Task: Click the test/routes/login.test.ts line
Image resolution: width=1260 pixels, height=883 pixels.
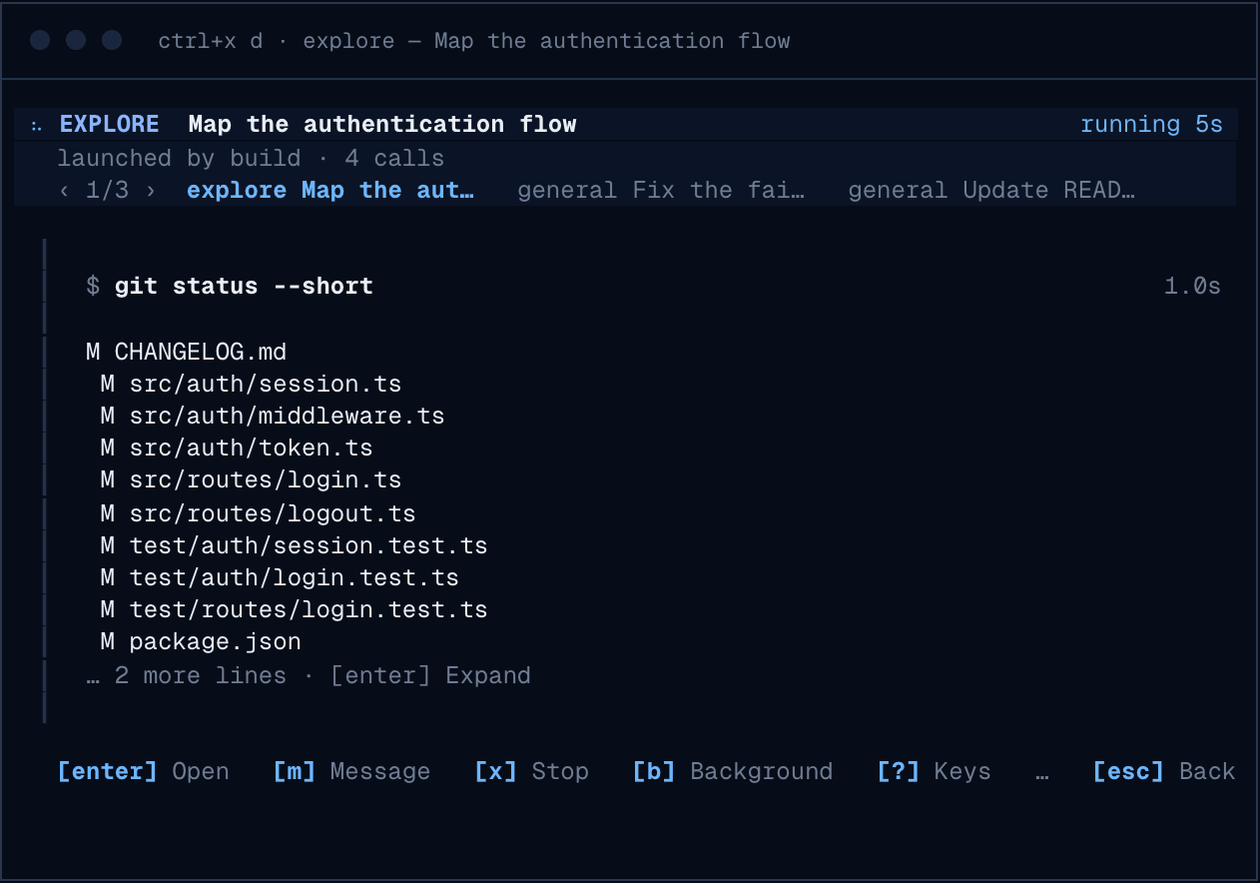Action: (x=293, y=610)
